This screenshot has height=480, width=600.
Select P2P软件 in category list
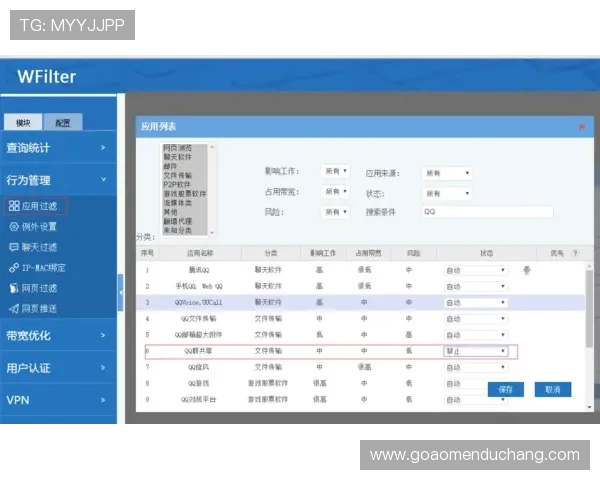pyautogui.click(x=177, y=184)
